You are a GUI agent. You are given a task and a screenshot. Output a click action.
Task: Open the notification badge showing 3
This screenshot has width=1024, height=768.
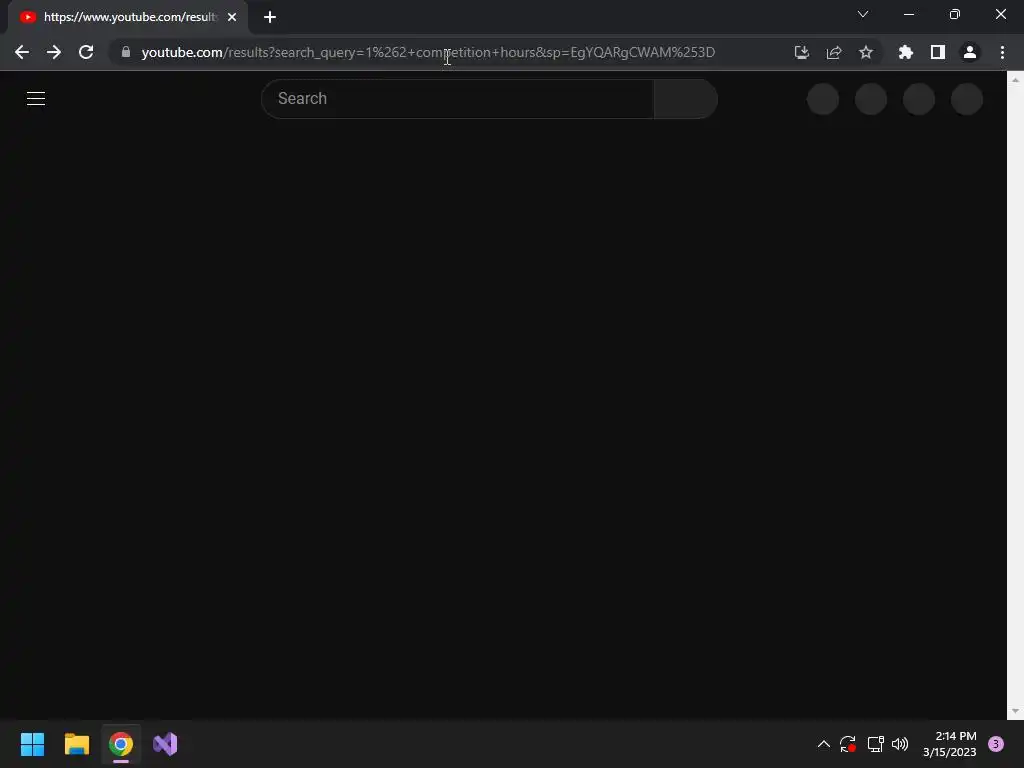point(996,744)
